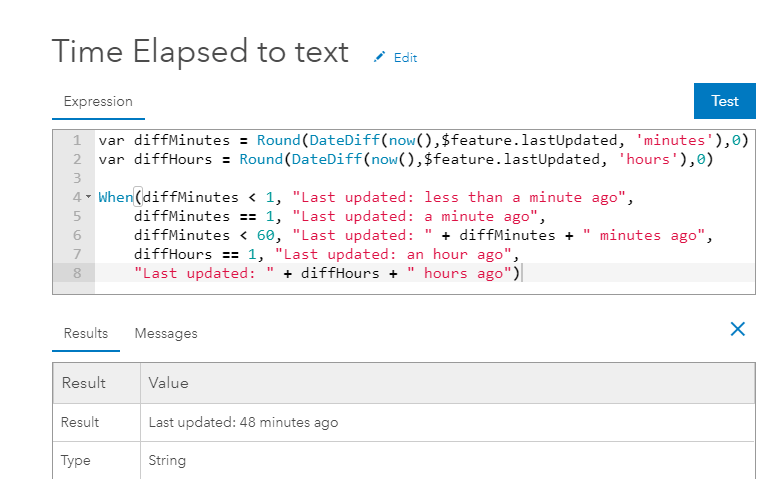Click the pencil icon beside Edit
The height and width of the screenshot is (479, 770).
[379, 58]
